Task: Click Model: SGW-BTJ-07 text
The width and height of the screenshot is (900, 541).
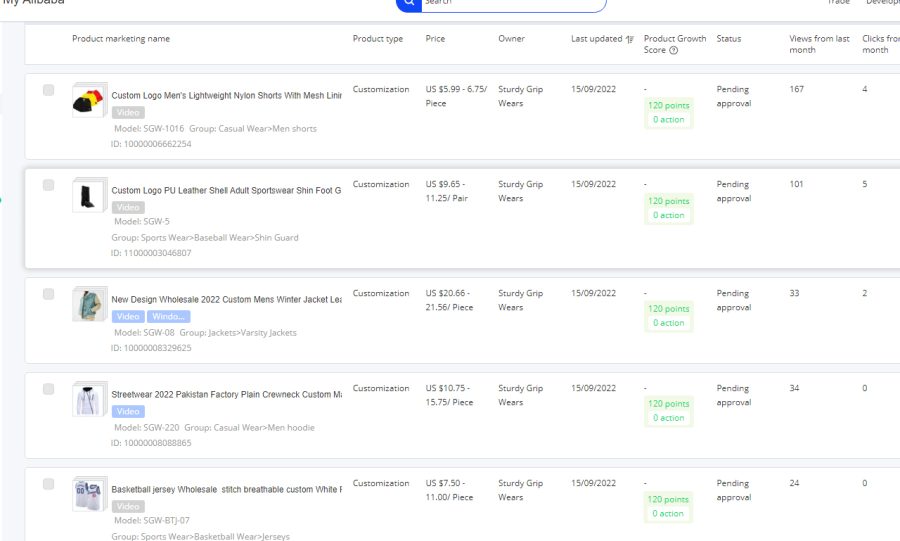Action: point(152,520)
